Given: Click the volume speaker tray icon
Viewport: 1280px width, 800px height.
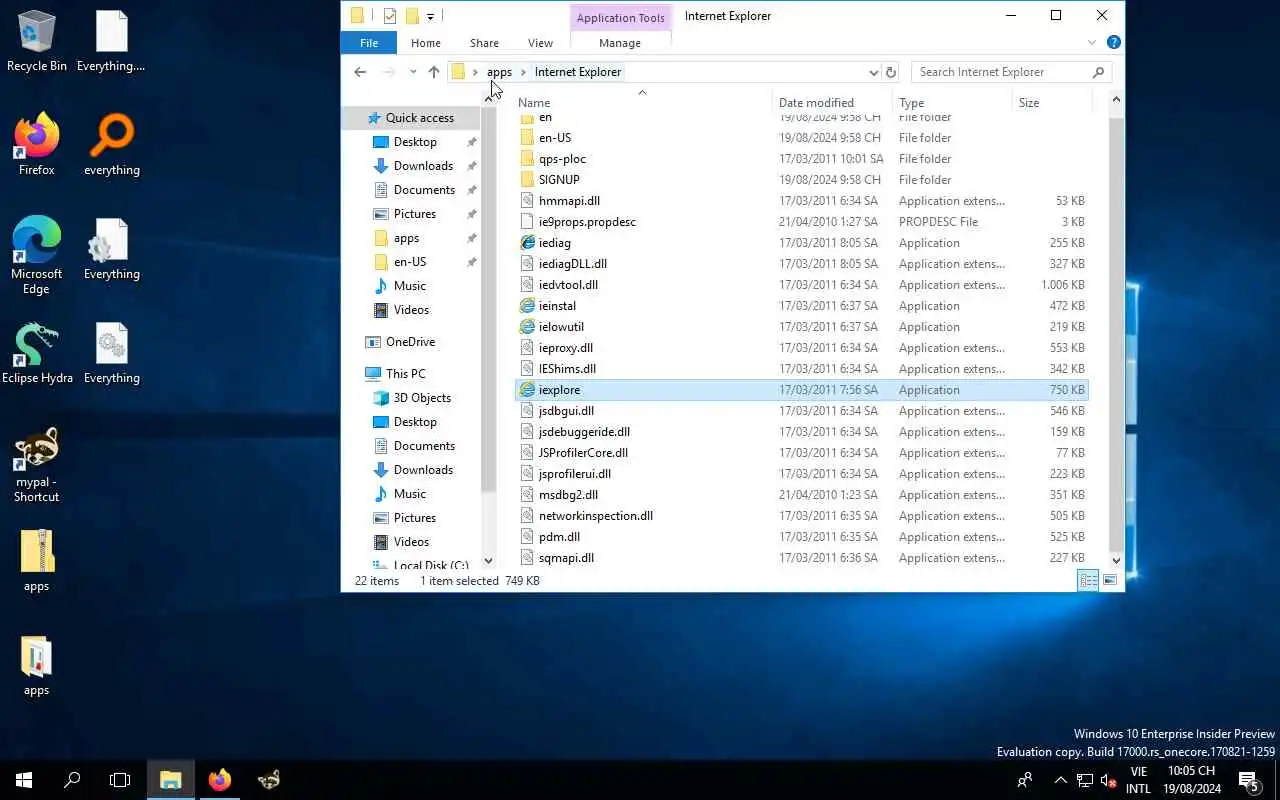Looking at the screenshot, I should pos(1108,780).
